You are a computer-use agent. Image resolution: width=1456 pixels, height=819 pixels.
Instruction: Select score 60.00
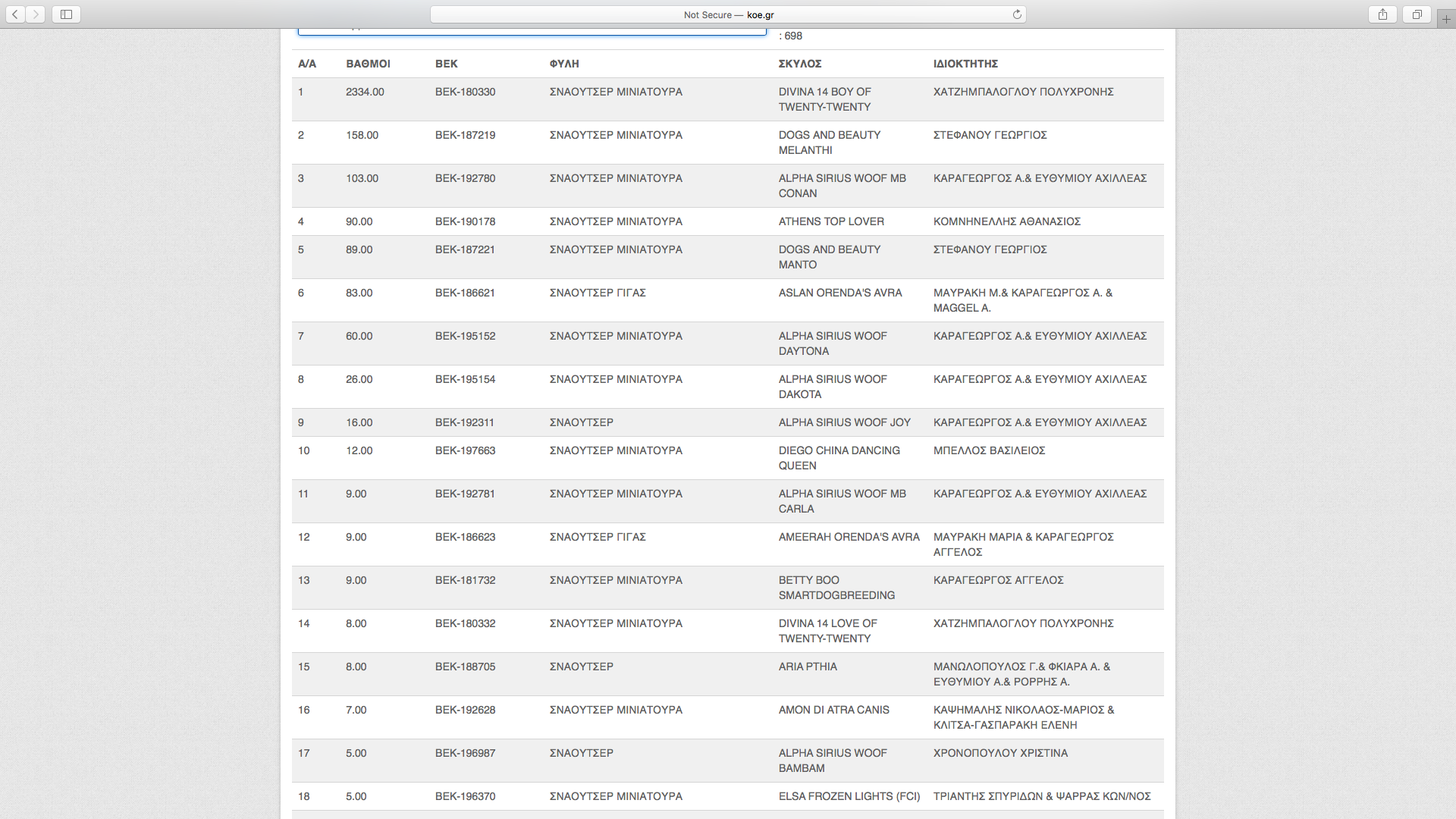(x=359, y=336)
